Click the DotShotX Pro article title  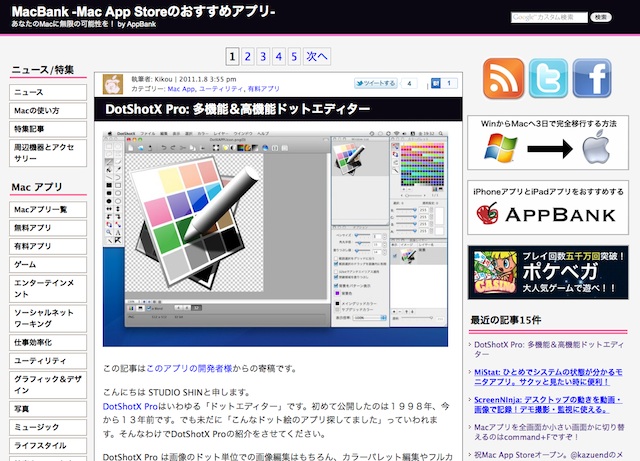[238, 109]
